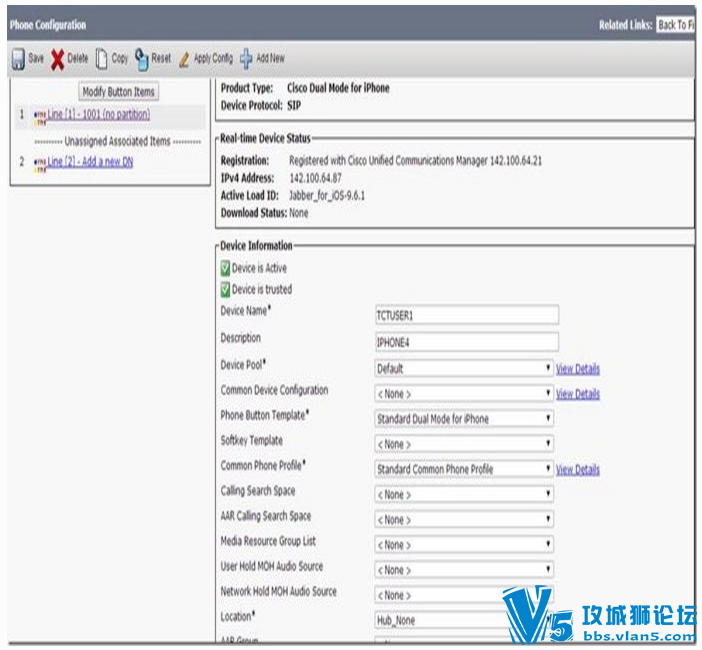Viewport: 702px width, 650px height.
Task: Open the Related Links dropdown
Action: 676,25
